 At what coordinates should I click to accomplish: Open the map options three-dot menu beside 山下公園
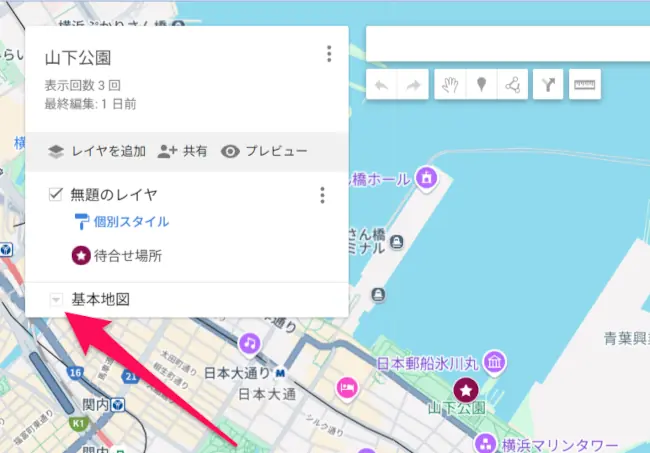329,54
